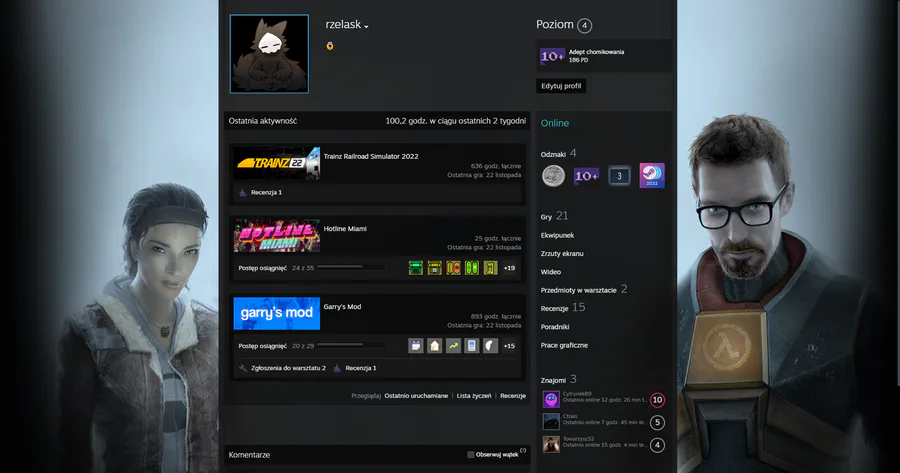This screenshot has height=473, width=900.
Task: Open fourth green Hotline Miami achievement icon
Action: (472, 267)
